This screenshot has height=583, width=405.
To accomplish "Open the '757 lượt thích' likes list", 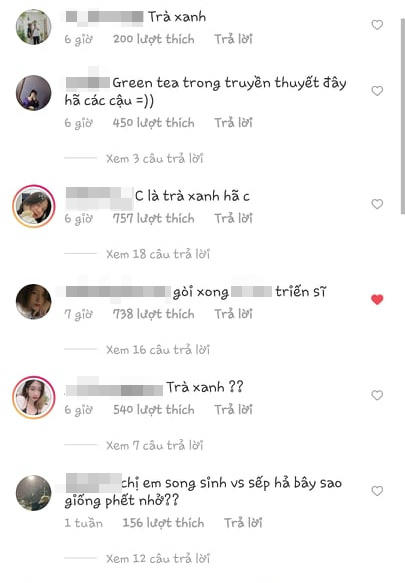I will (154, 218).
